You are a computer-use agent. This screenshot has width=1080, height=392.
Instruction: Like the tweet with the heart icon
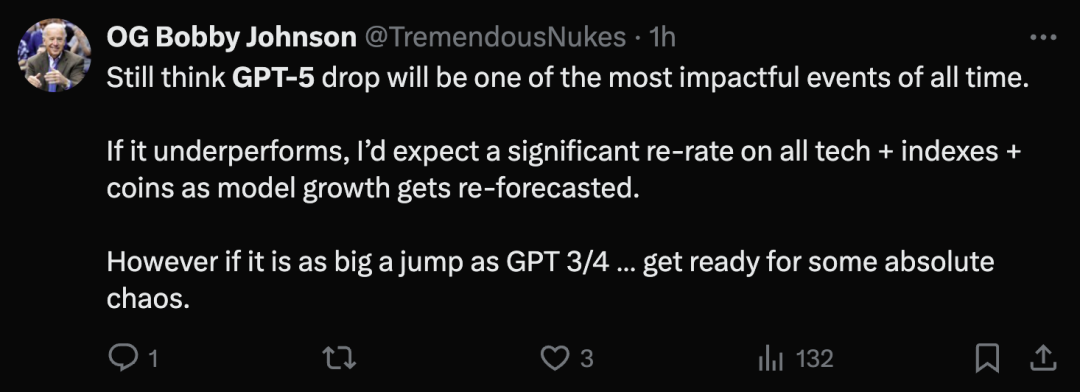(x=554, y=358)
